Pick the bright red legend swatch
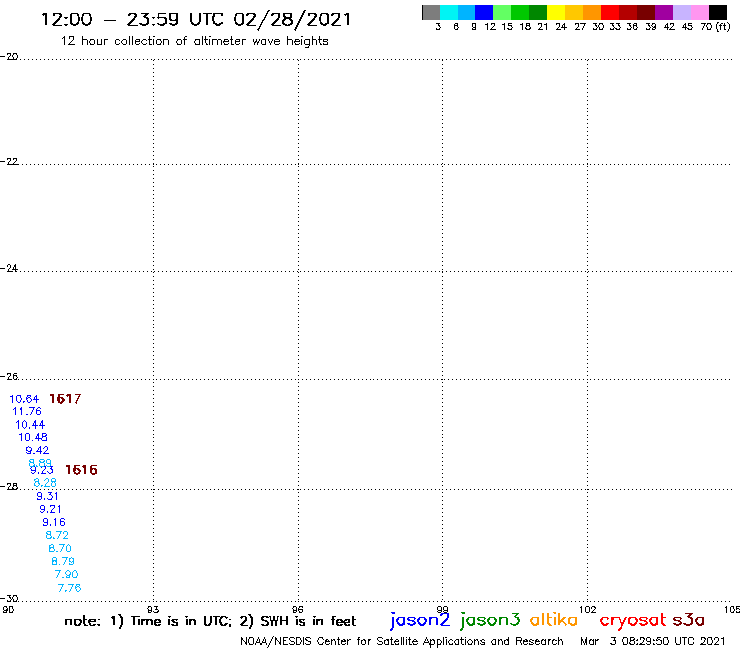Image resolution: width=740 pixels, height=650 pixels. (610, 12)
